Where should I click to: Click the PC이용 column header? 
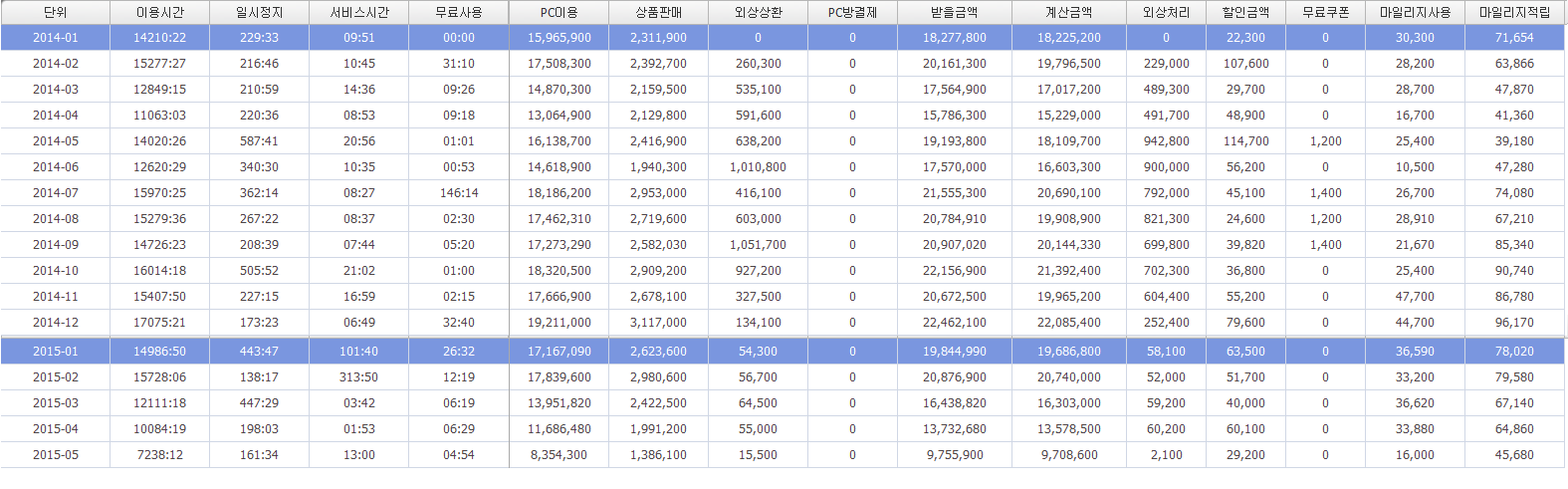pyautogui.click(x=560, y=13)
